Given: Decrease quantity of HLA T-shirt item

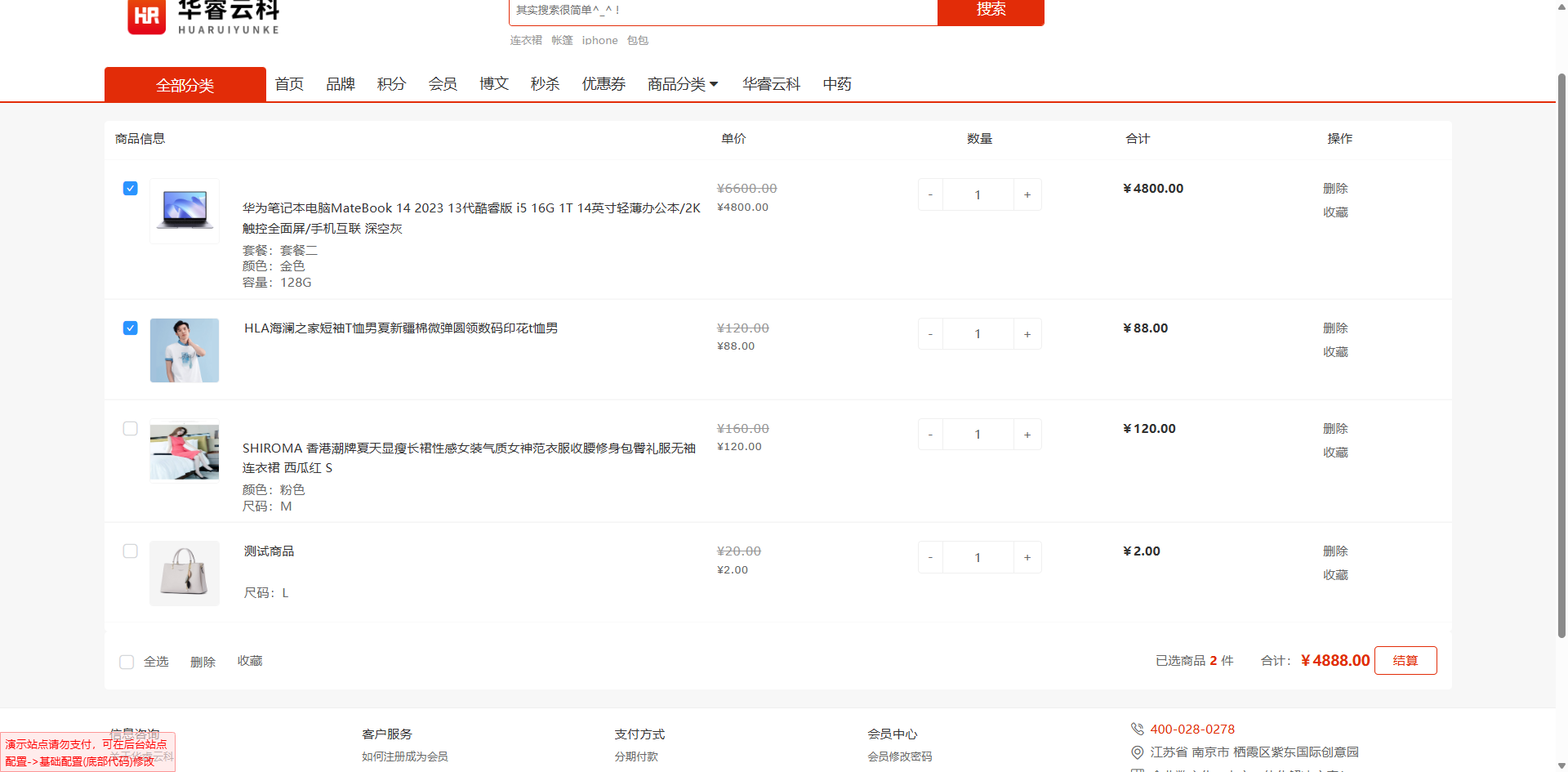Looking at the screenshot, I should point(930,334).
